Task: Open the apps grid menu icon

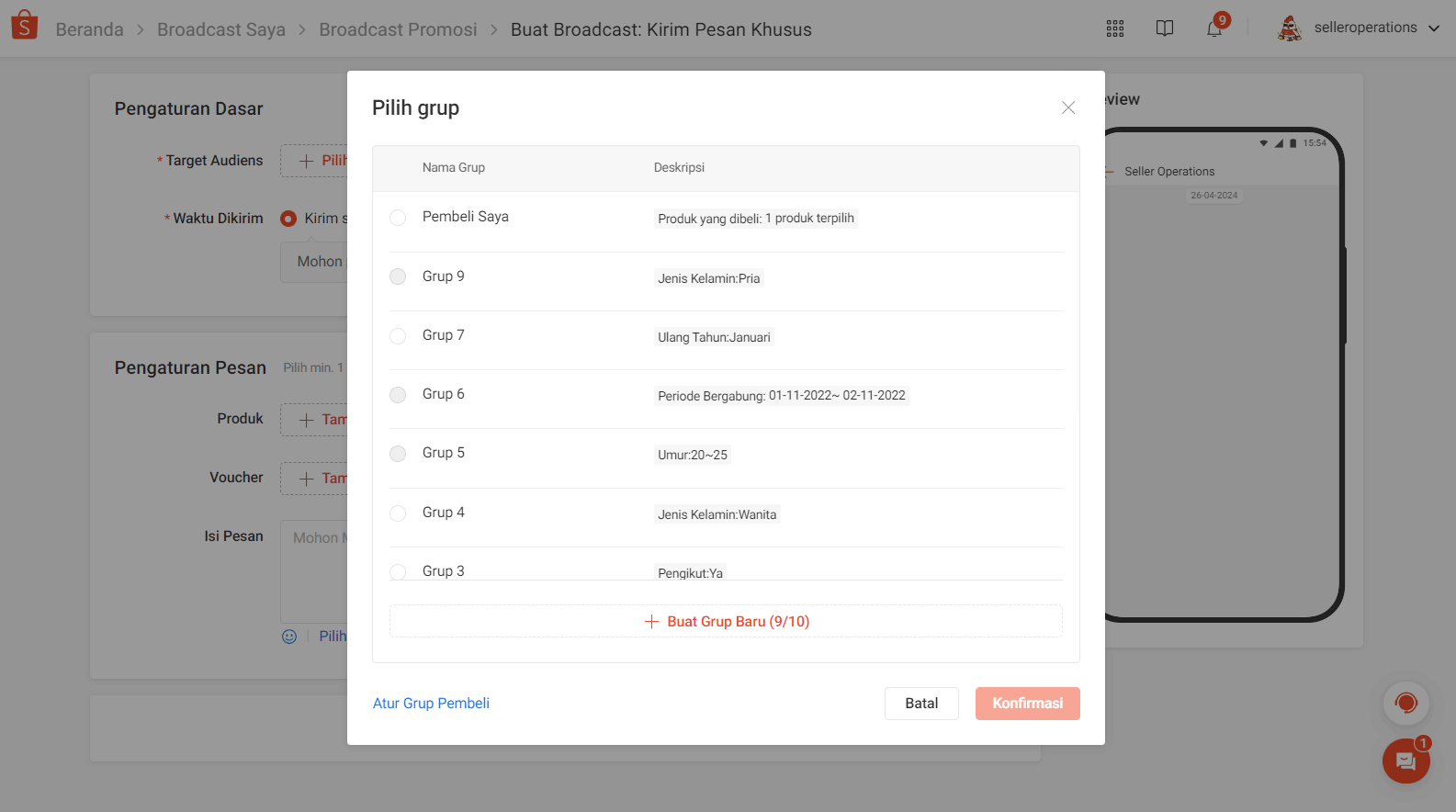Action: 1115,28
